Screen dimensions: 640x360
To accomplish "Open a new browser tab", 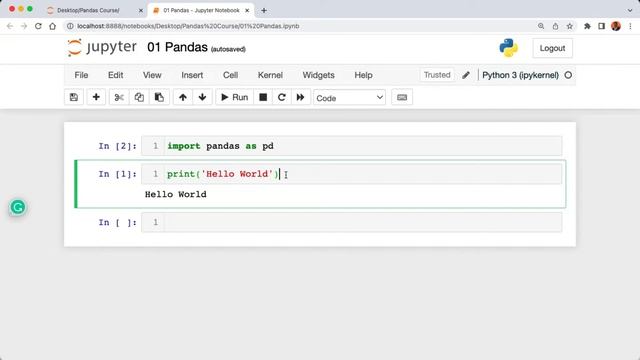I will pyautogui.click(x=264, y=11).
